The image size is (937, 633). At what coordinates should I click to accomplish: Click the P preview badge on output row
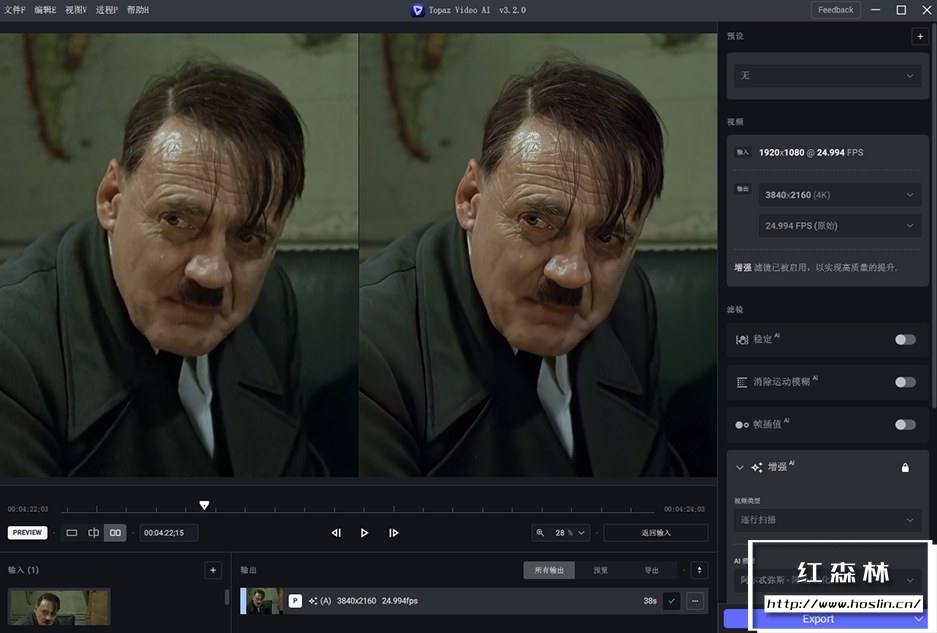pos(295,601)
